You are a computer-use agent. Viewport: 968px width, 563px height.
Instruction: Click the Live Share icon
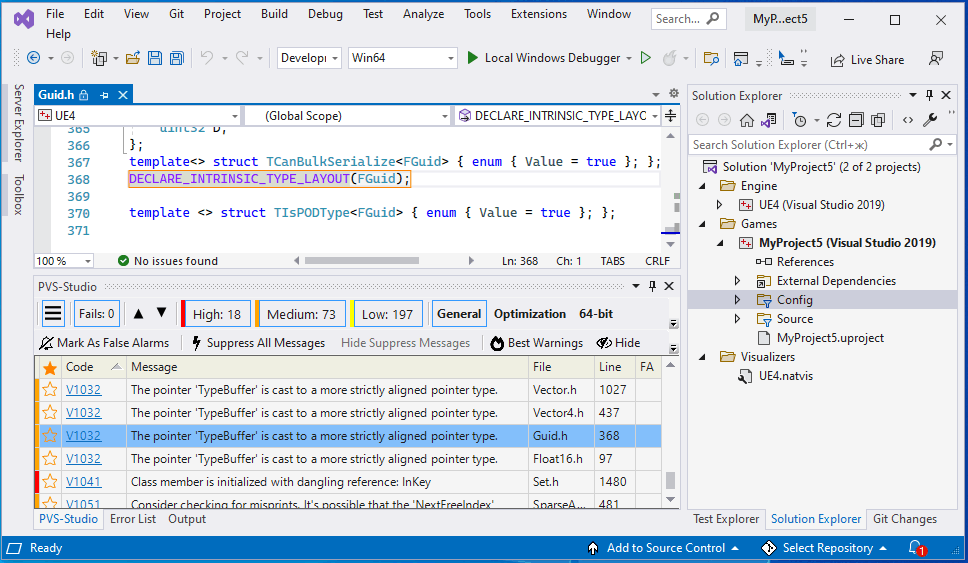pyautogui.click(x=838, y=60)
